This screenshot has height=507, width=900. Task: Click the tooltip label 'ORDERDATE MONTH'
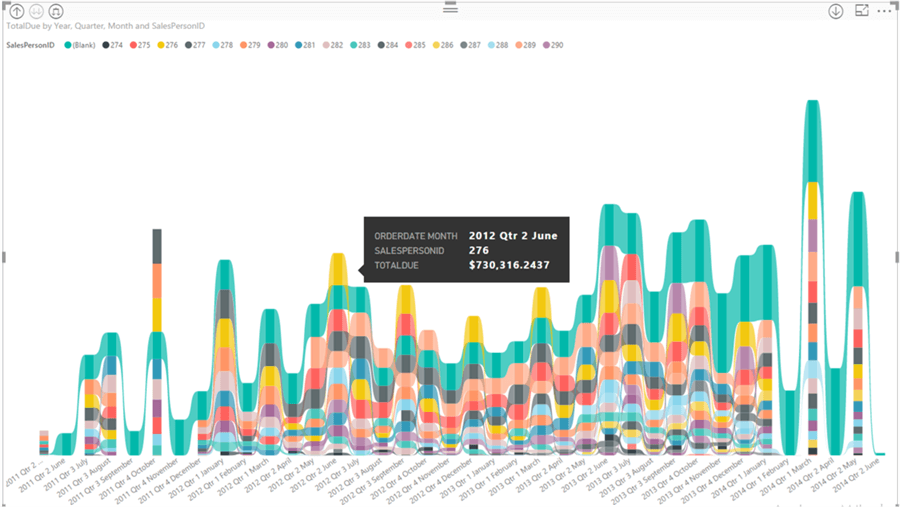(416, 236)
